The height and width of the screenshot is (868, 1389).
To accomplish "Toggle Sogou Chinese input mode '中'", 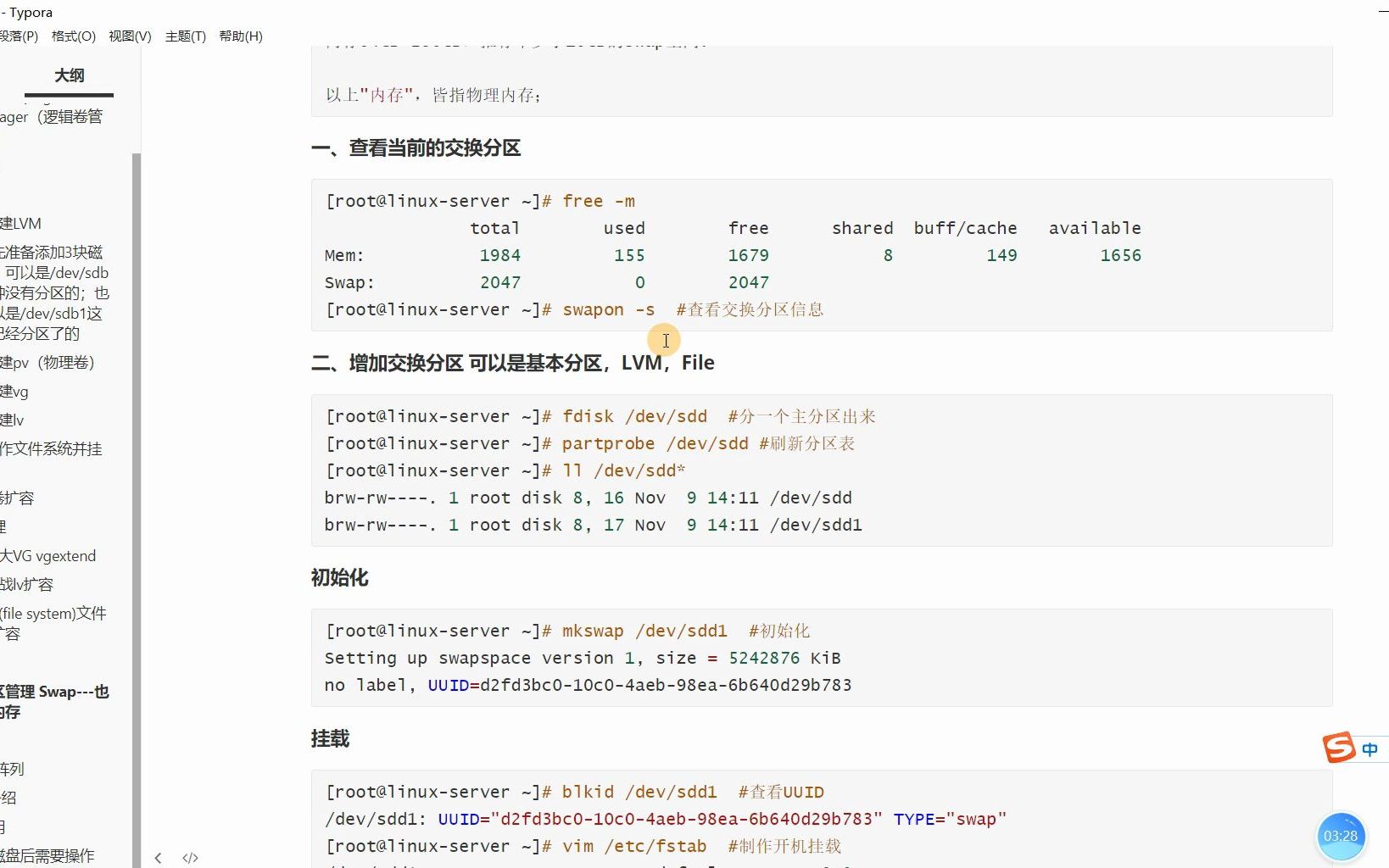I will [1369, 749].
